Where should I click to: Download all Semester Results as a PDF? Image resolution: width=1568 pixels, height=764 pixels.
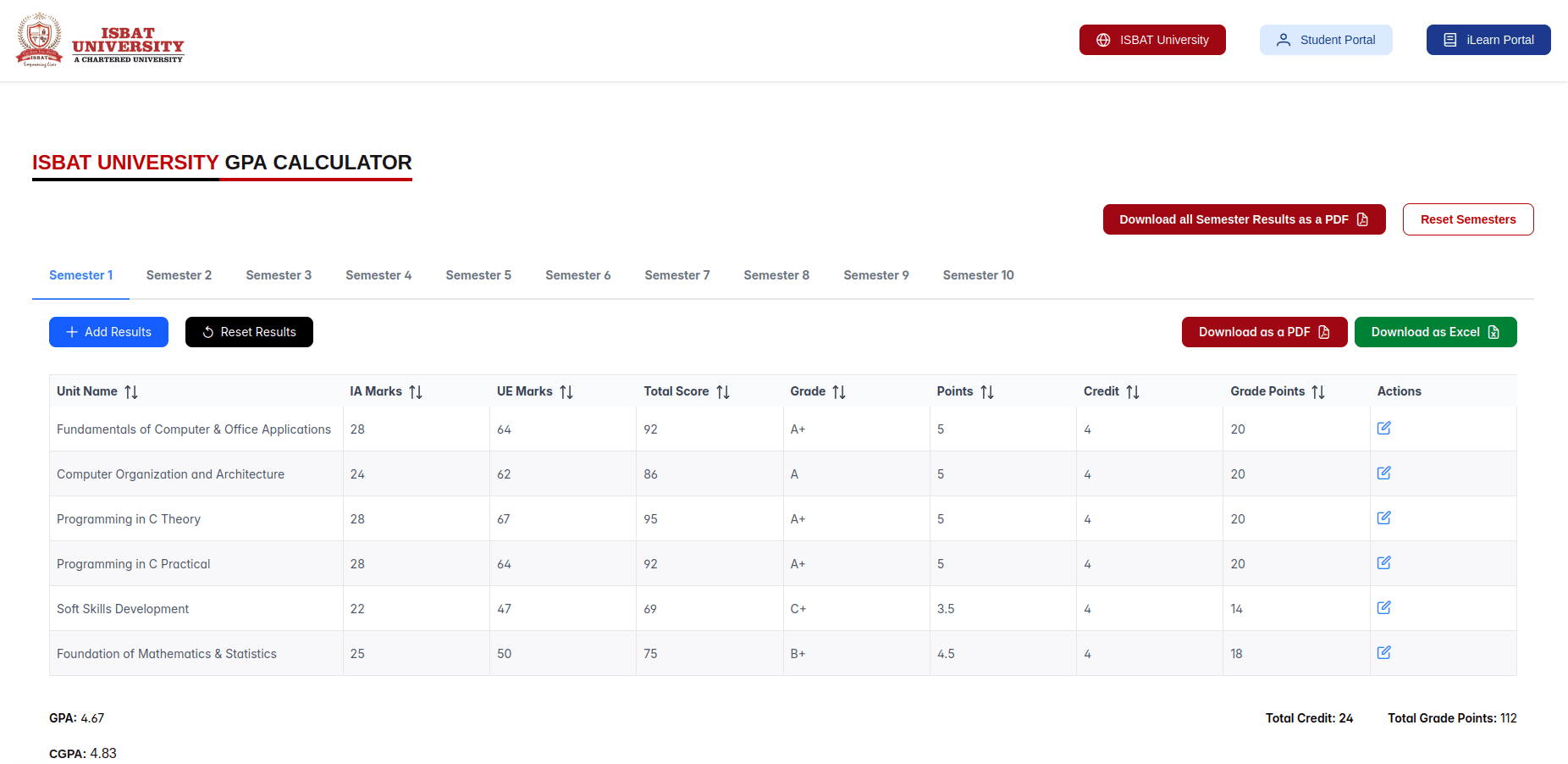point(1244,219)
